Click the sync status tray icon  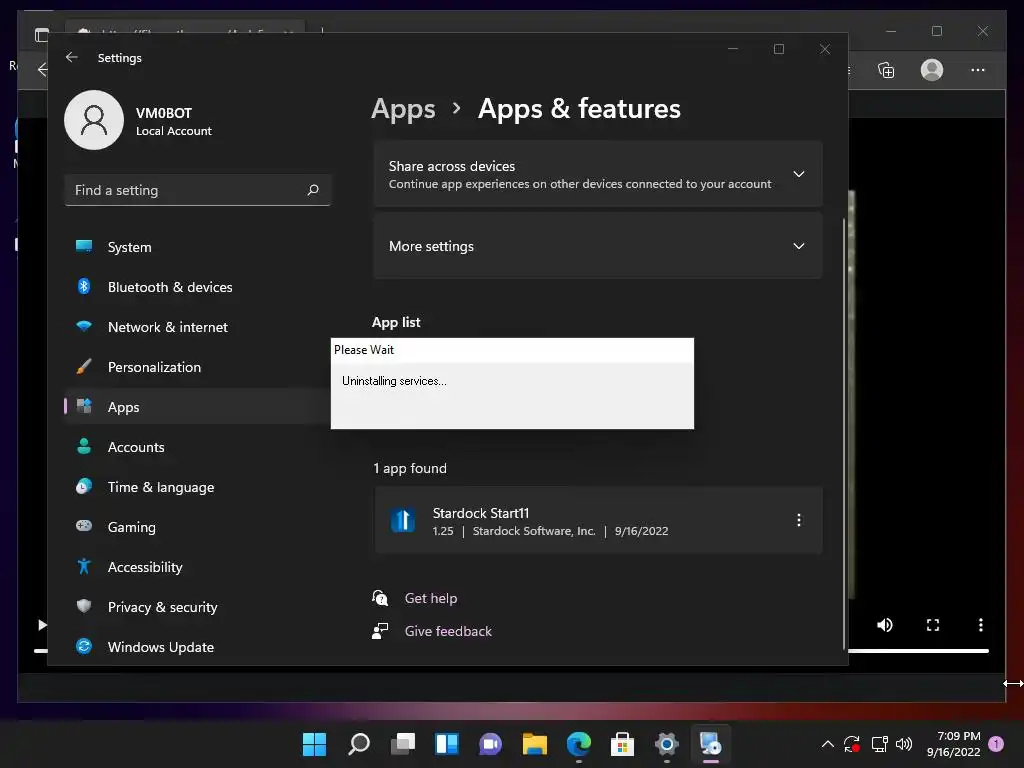pos(852,744)
